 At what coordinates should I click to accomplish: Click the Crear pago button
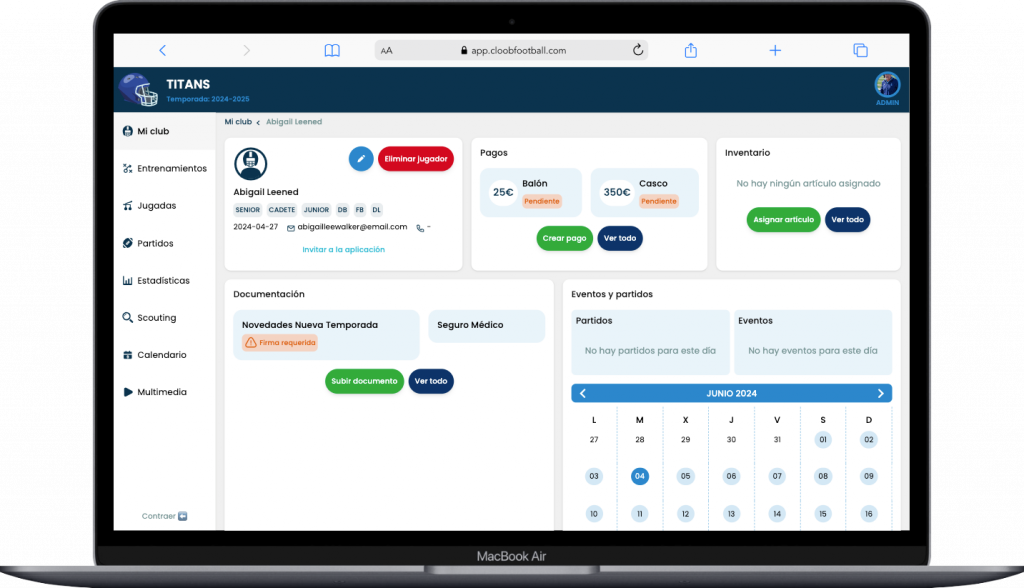point(564,238)
